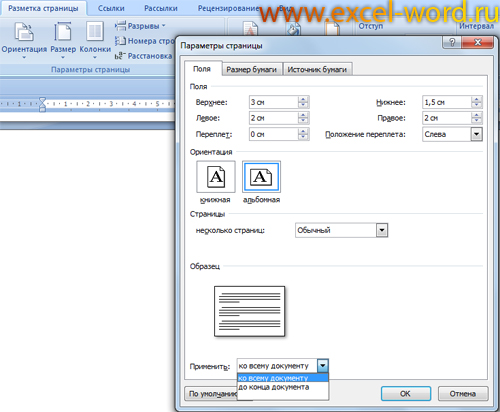Screen dimensions: 500x412
Task: Choose 'до конца документа' list option
Action: (x=283, y=387)
